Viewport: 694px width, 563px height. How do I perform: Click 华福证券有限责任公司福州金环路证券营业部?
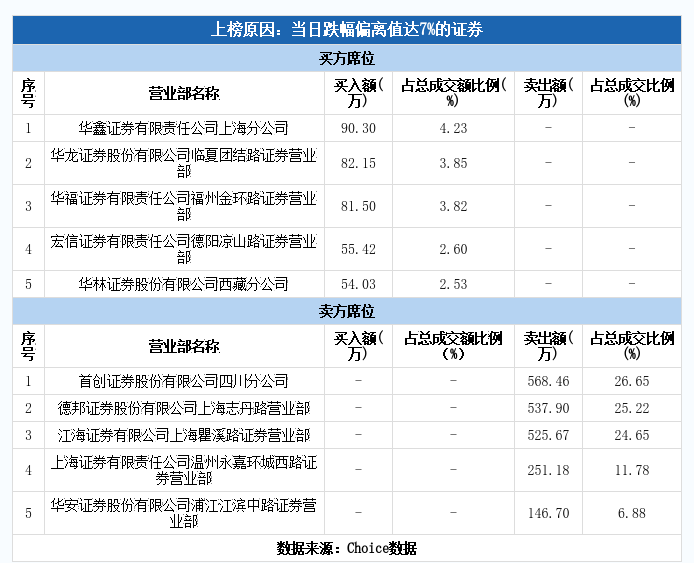[x=184, y=206]
